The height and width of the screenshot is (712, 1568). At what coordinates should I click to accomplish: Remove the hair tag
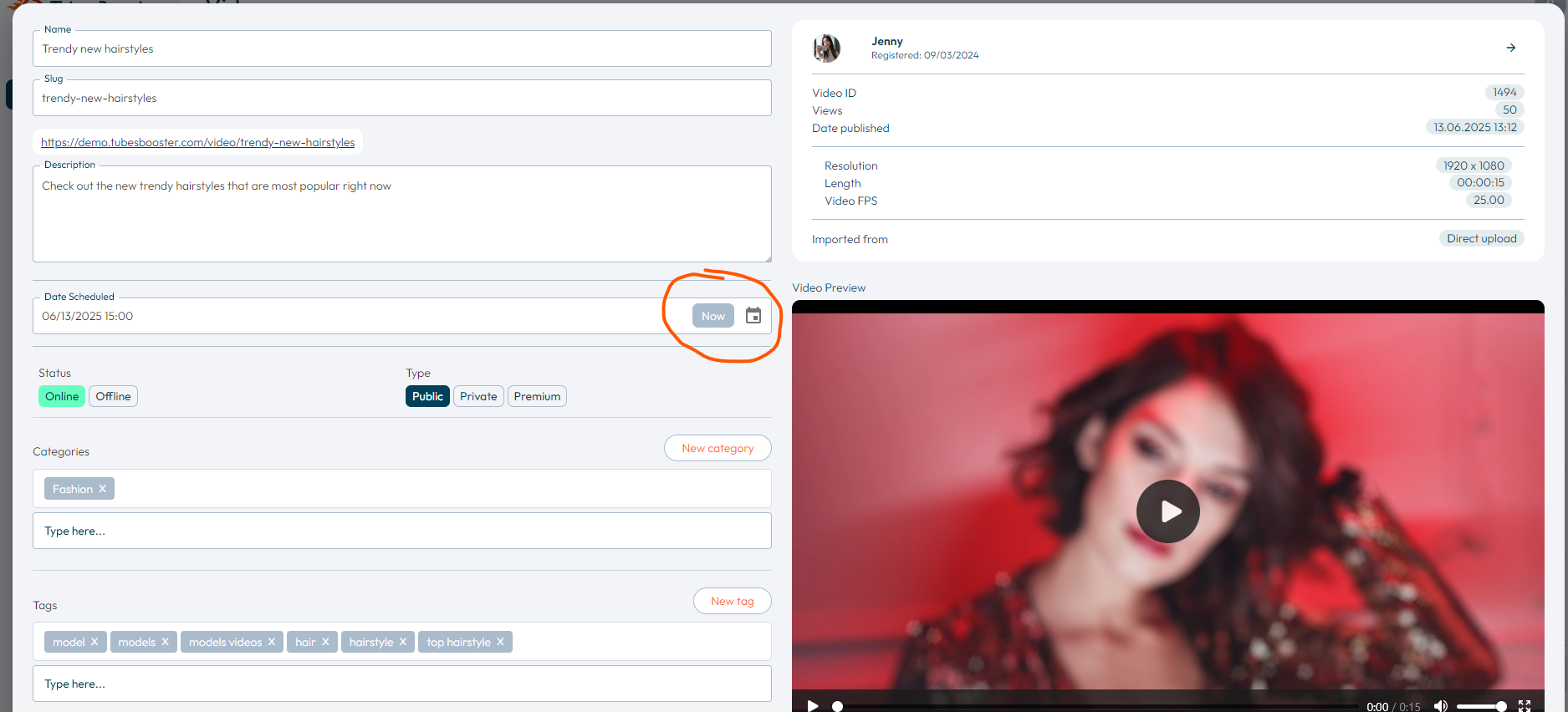[x=325, y=642]
